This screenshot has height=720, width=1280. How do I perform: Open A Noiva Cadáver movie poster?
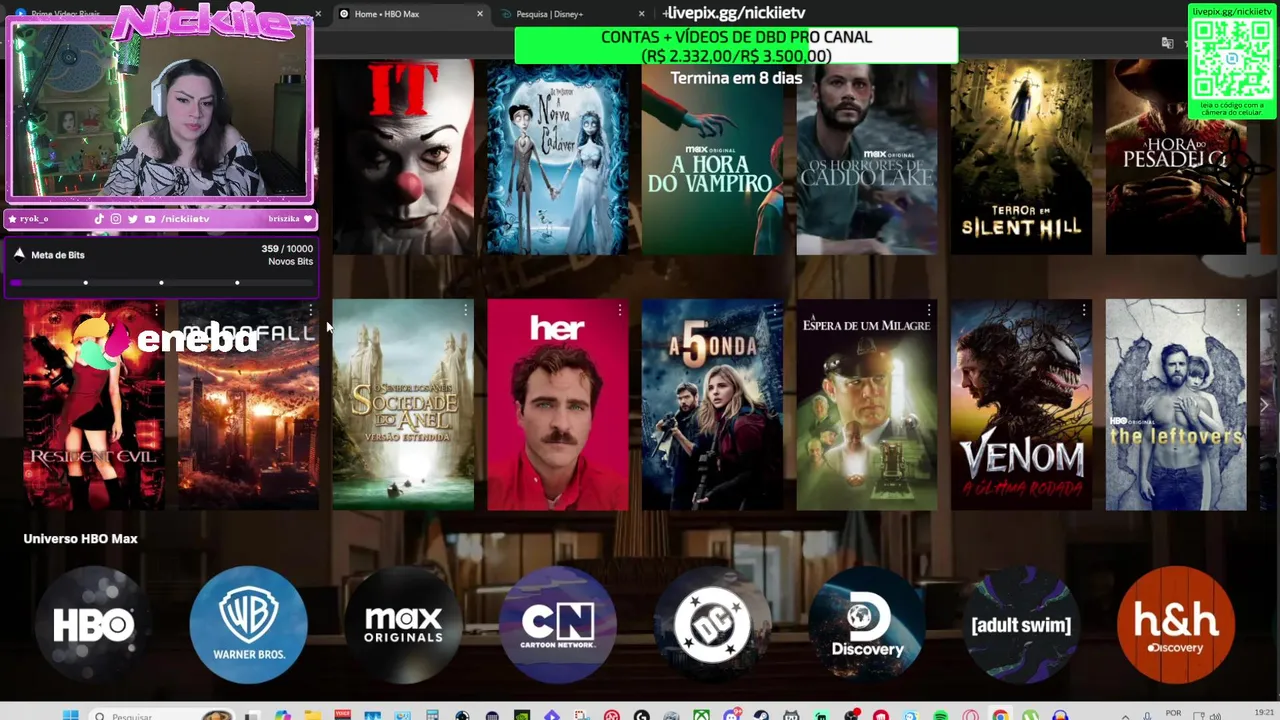click(x=558, y=157)
